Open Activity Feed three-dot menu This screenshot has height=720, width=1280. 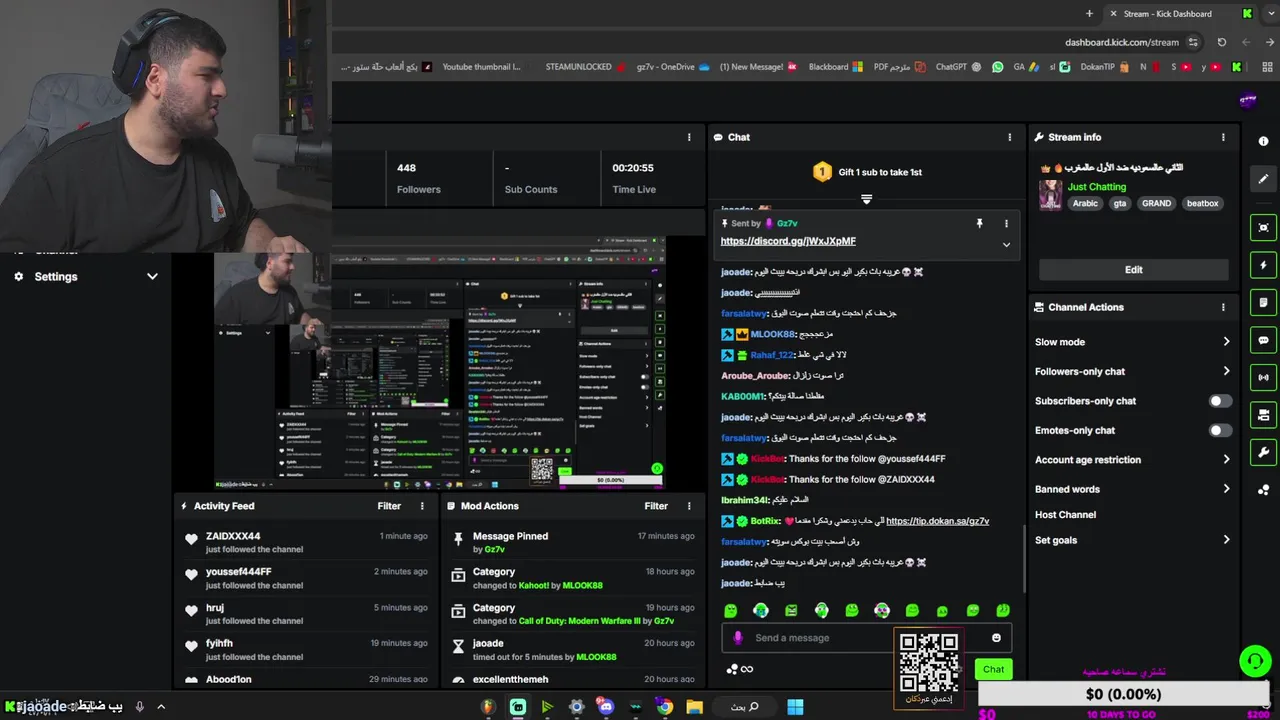(x=422, y=506)
